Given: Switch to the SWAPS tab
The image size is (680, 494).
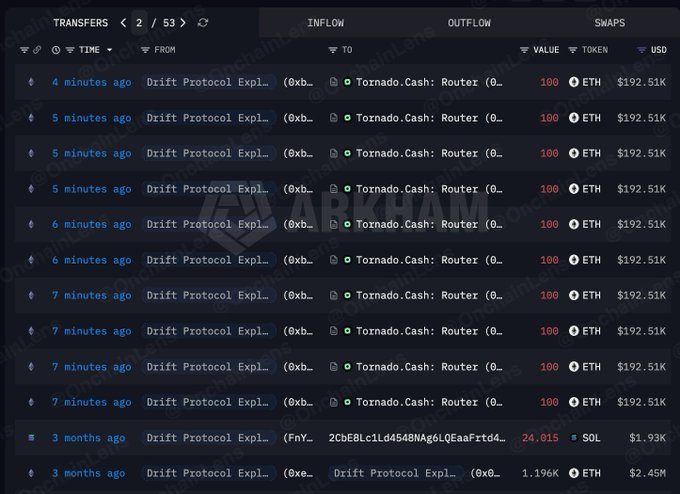Looking at the screenshot, I should tap(610, 23).
